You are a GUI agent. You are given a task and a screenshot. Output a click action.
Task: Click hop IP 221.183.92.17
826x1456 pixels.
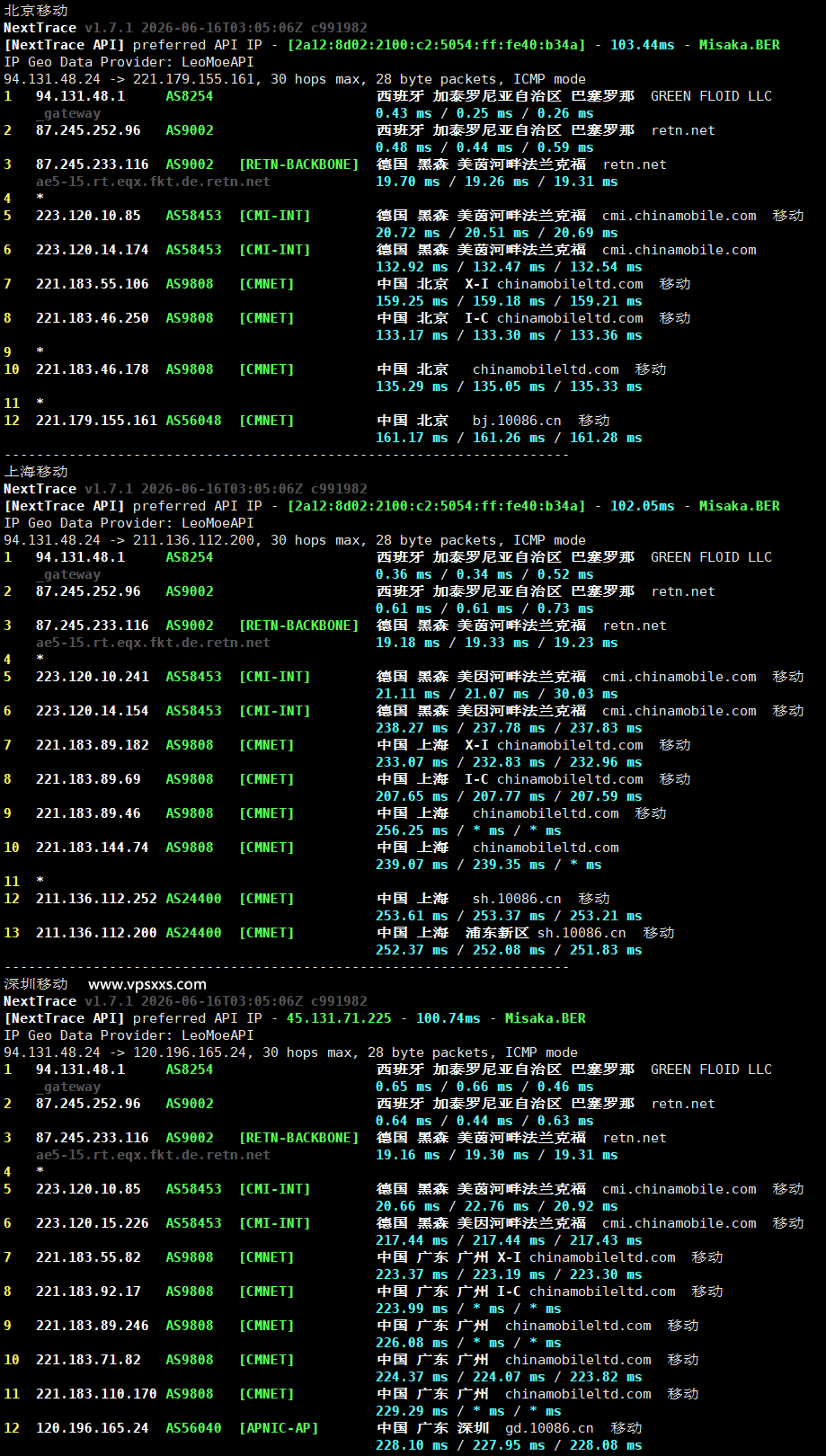pyautogui.click(x=88, y=1292)
